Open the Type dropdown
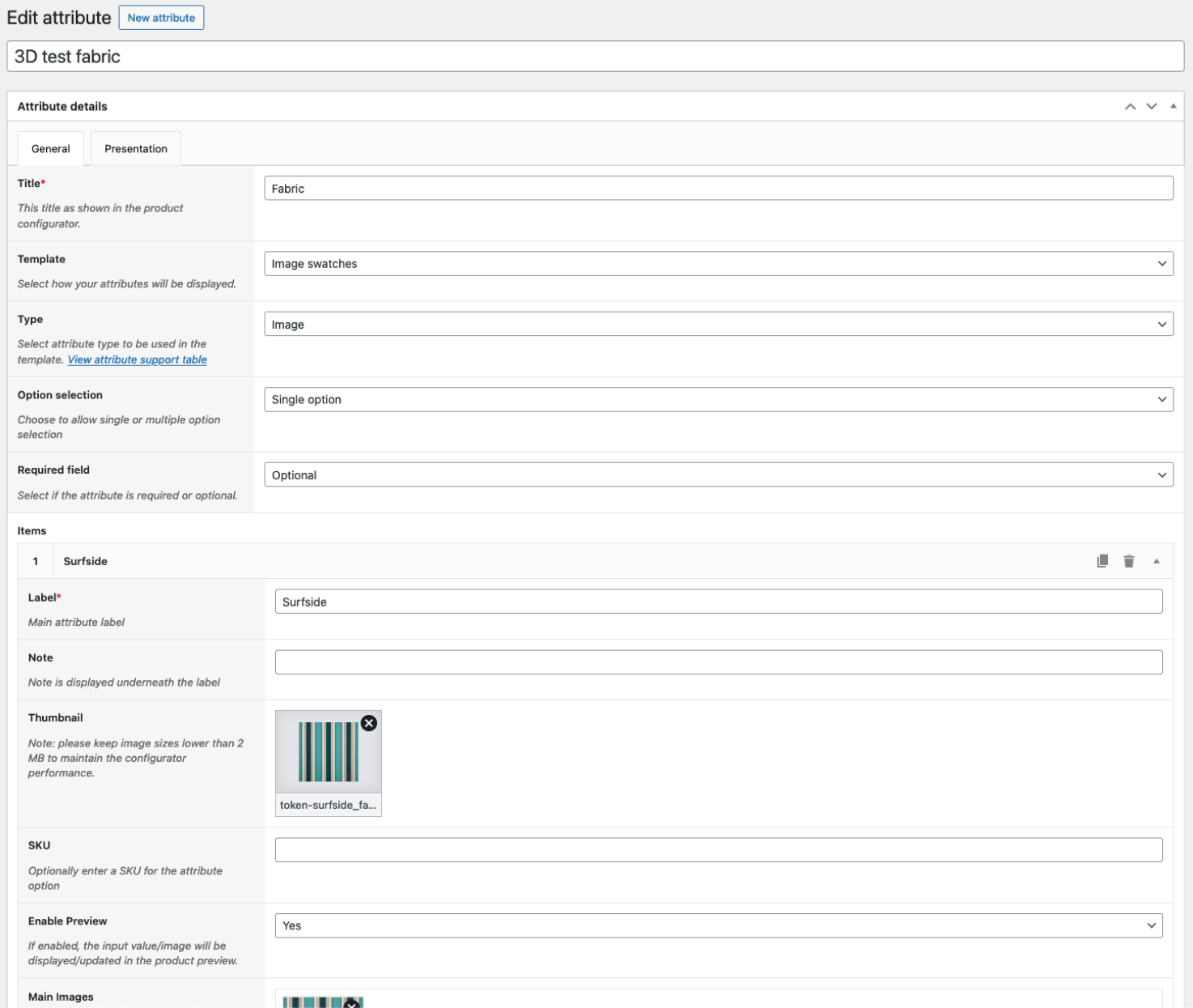The height and width of the screenshot is (1008, 1193). [719, 325]
